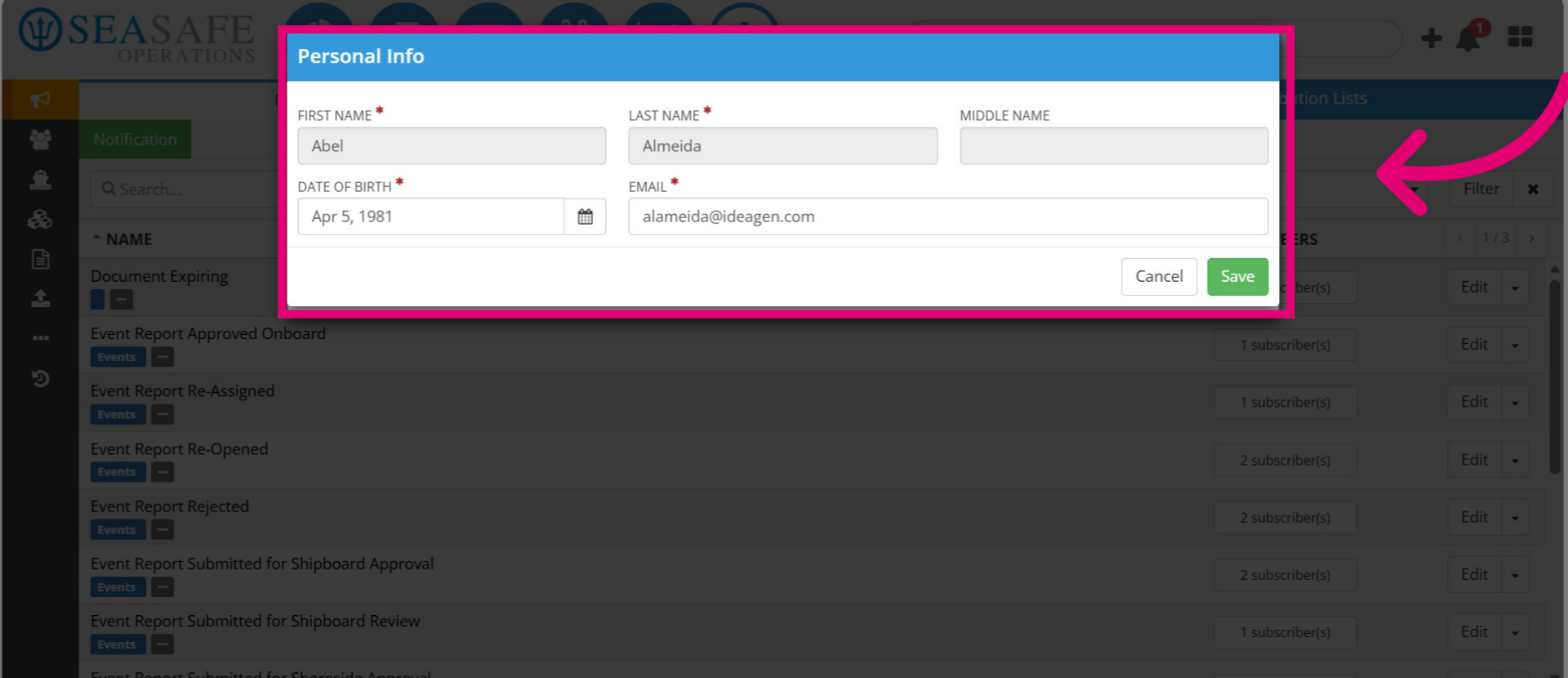Go to next page arrow beside 1 / 3
The height and width of the screenshot is (678, 1568).
coord(1532,238)
